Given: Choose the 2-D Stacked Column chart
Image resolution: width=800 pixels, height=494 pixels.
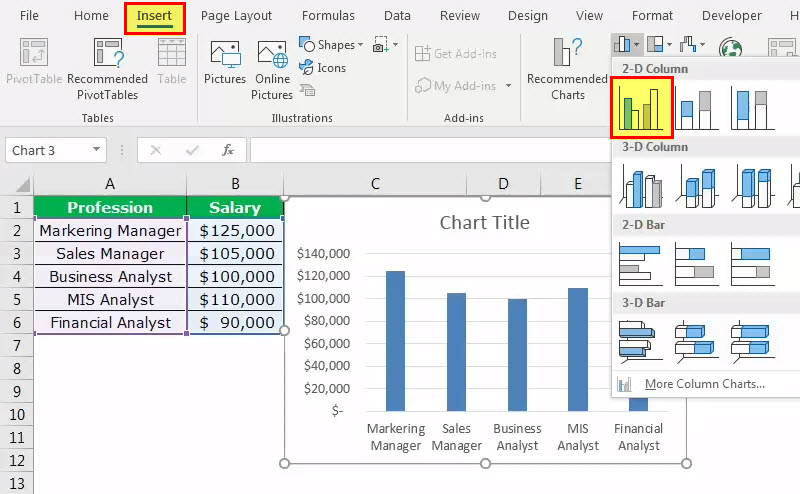Looking at the screenshot, I should point(696,107).
